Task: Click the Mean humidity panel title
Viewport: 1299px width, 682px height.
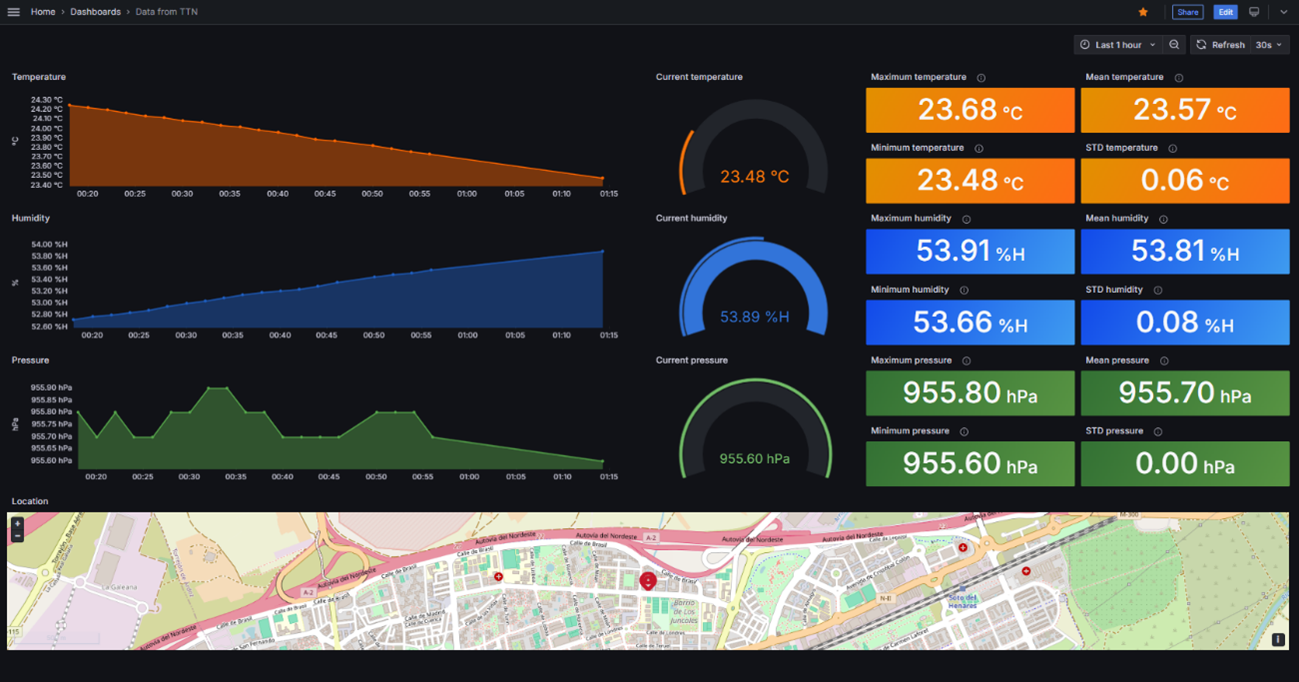Action: pyautogui.click(x=1117, y=218)
